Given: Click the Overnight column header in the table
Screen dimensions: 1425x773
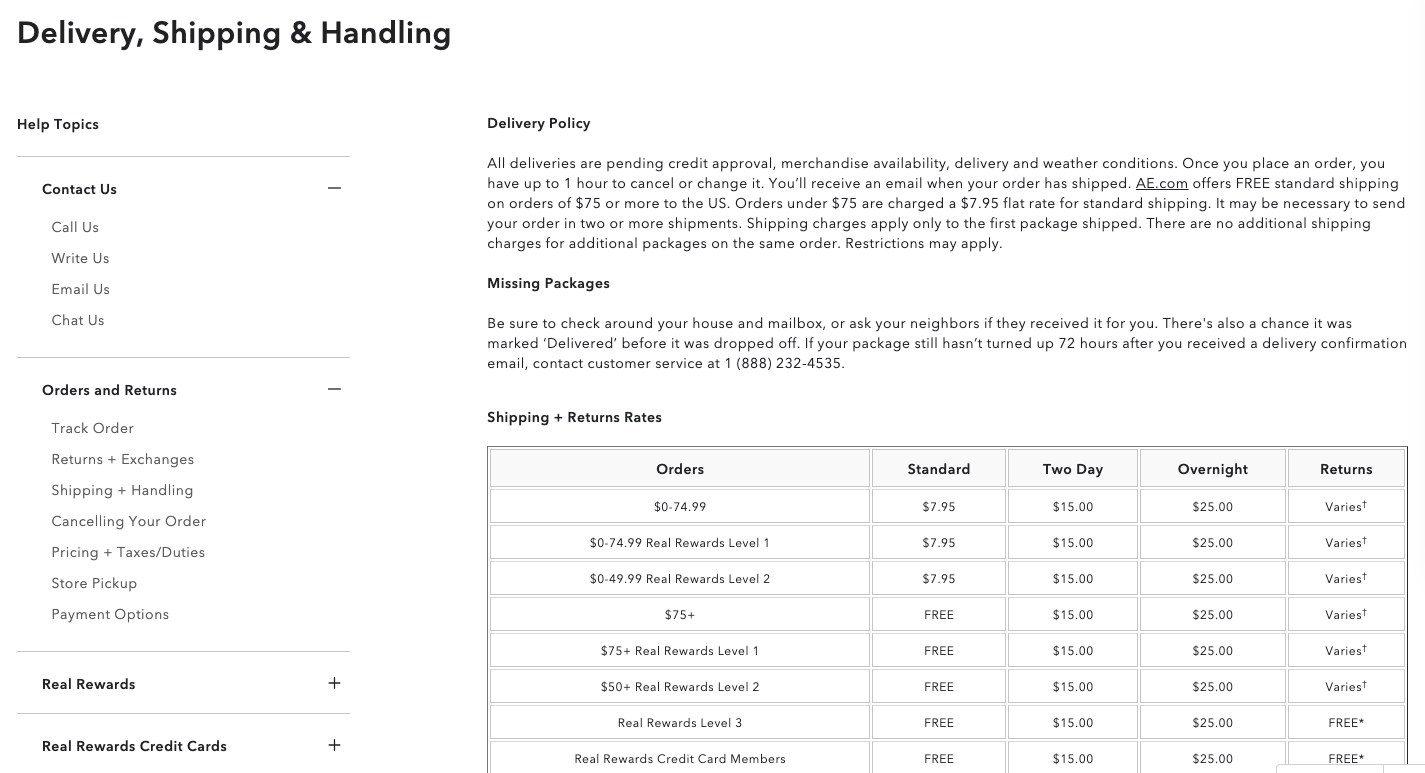Looking at the screenshot, I should tap(1212, 469).
